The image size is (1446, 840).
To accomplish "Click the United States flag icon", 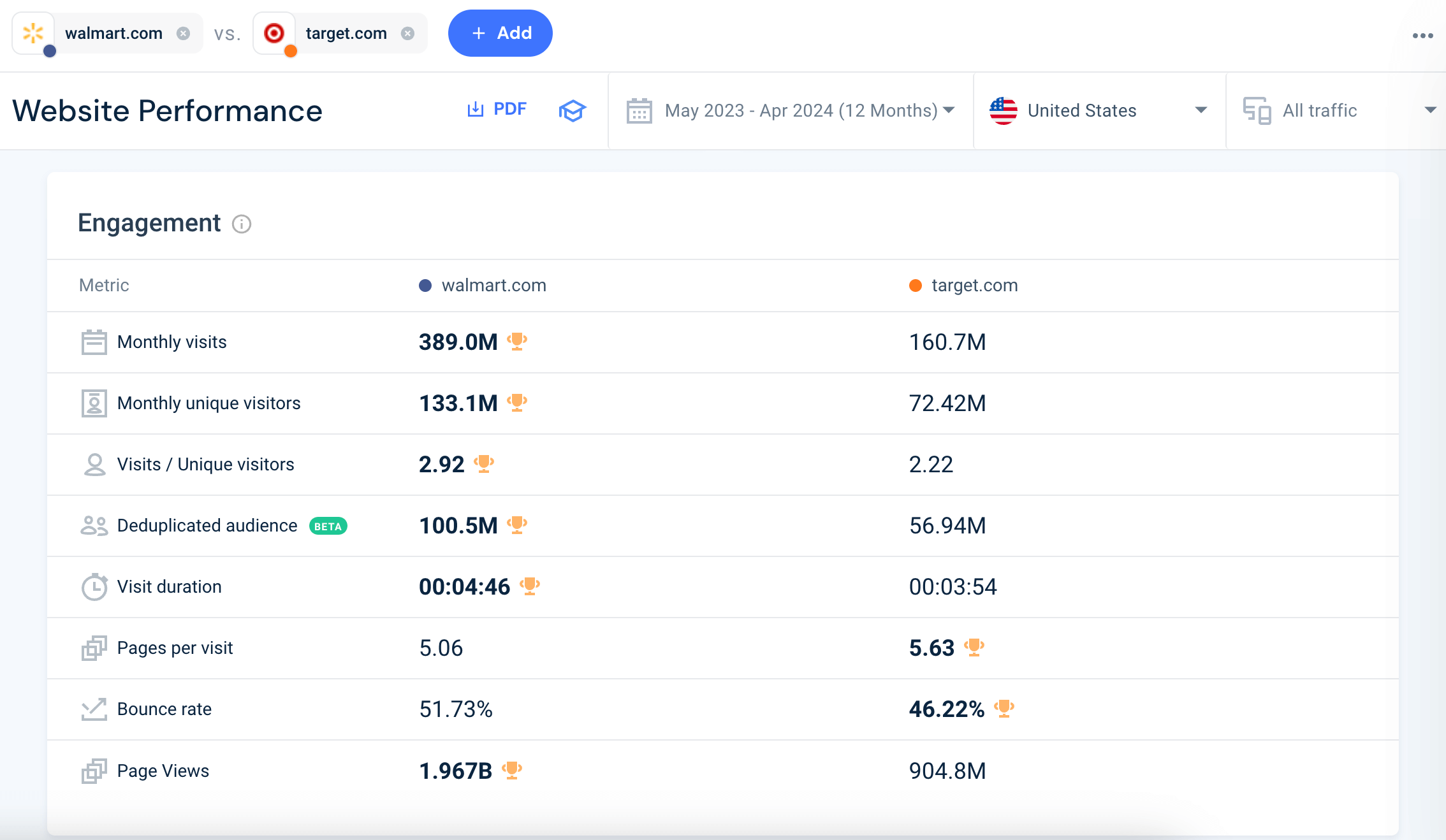I will click(1004, 110).
